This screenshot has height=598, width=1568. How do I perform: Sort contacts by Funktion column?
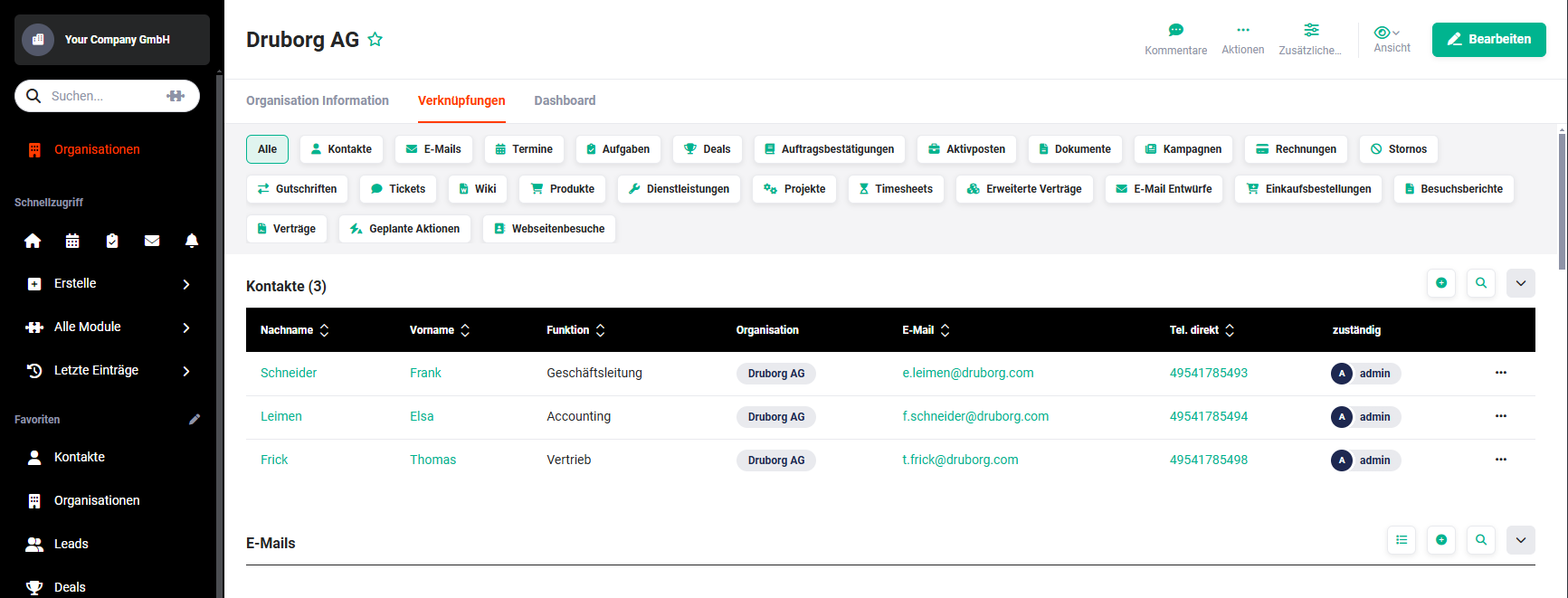[x=575, y=330]
